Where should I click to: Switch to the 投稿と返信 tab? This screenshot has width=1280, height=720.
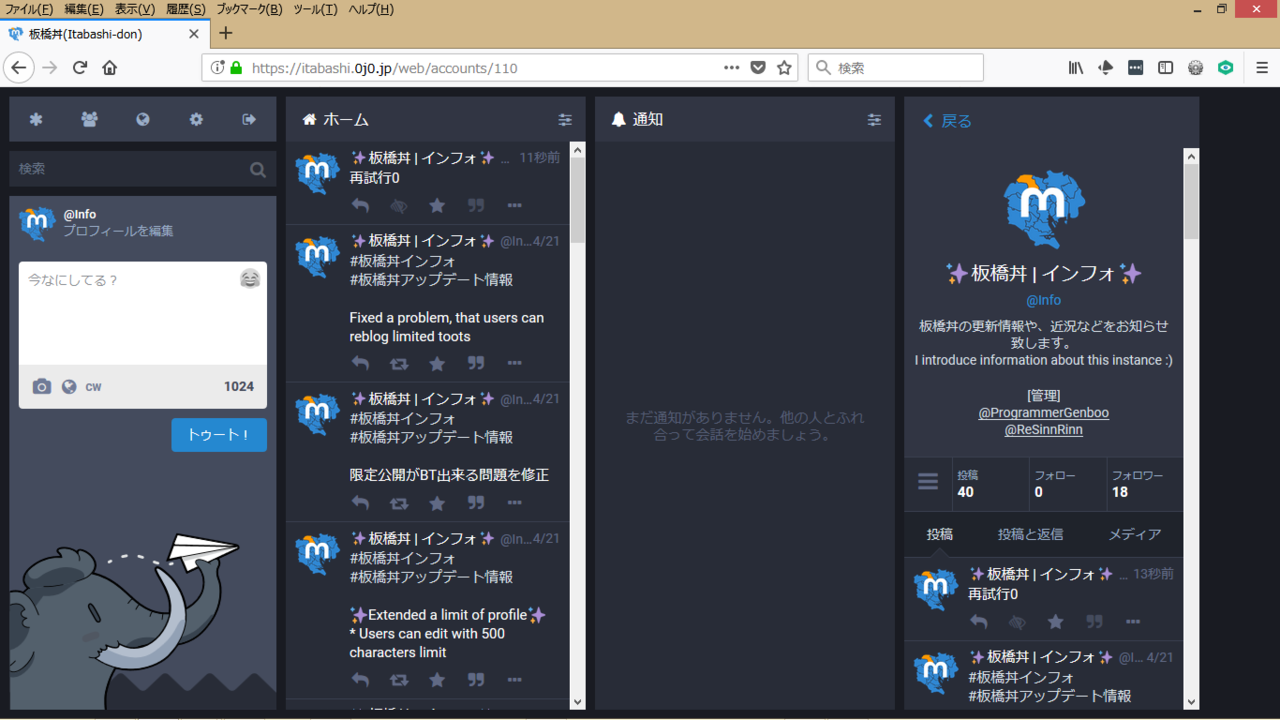[1030, 535]
